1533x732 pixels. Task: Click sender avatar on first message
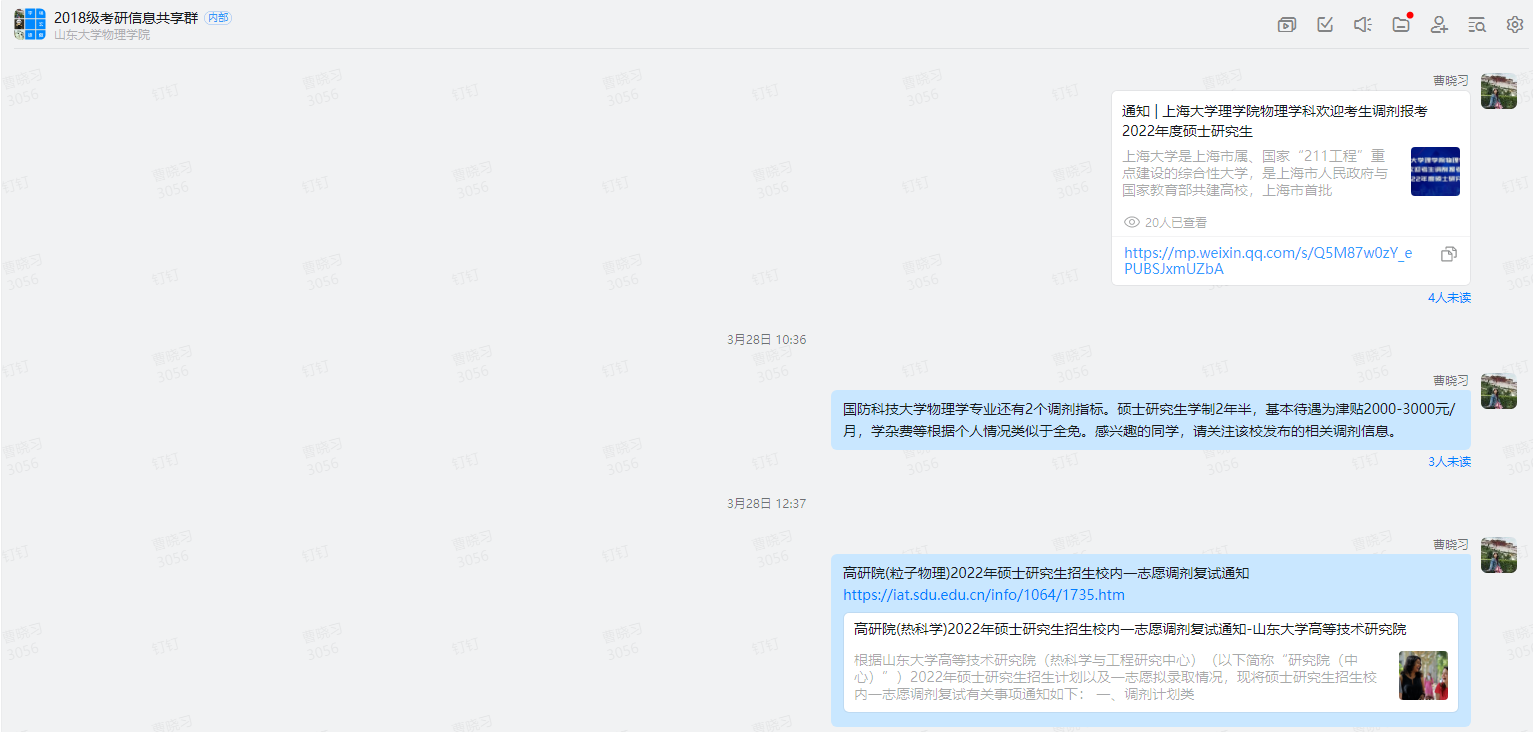coord(1498,91)
